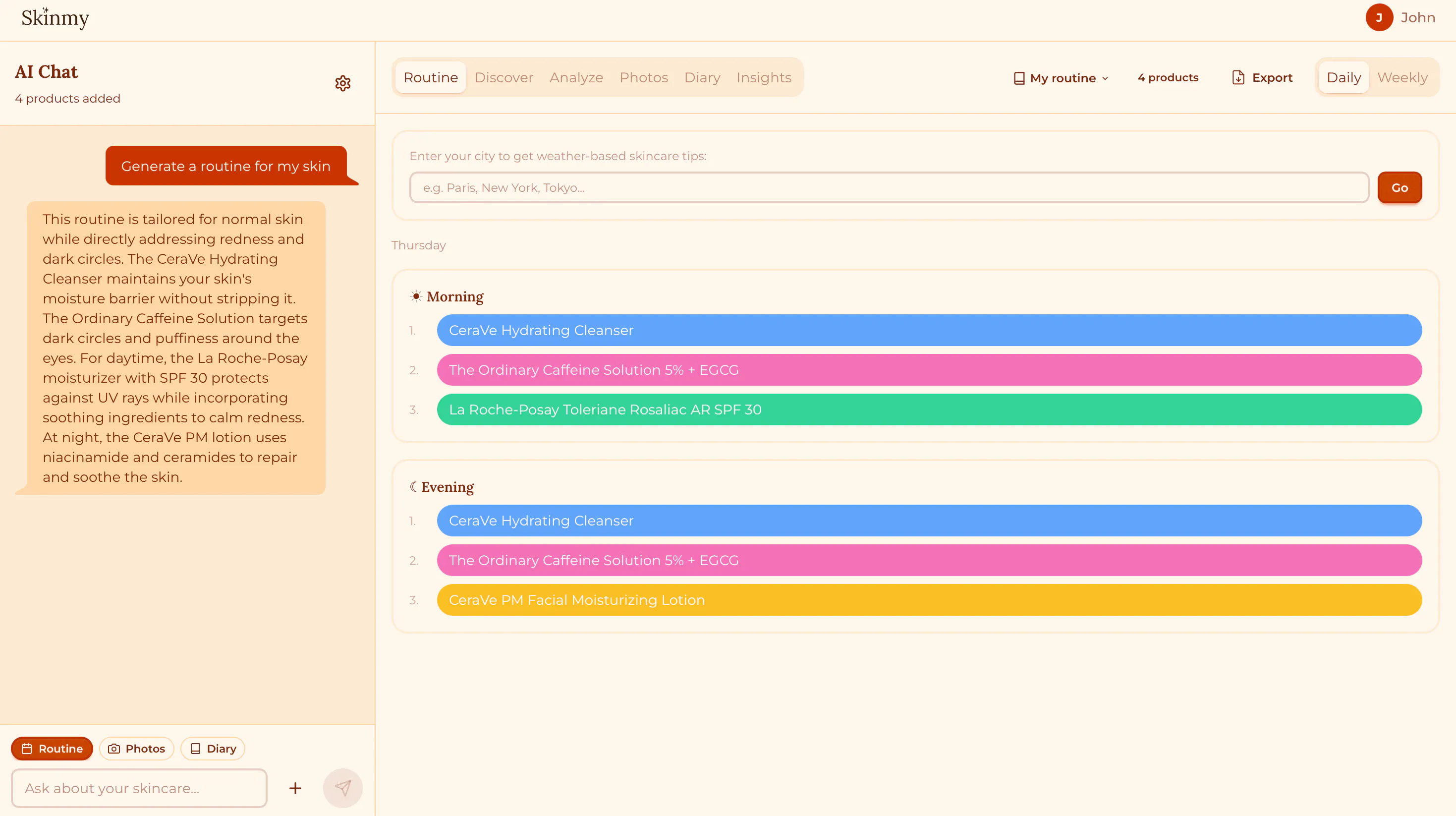Click the send message paper plane icon
Screen dimensions: 1456x816
click(342, 788)
